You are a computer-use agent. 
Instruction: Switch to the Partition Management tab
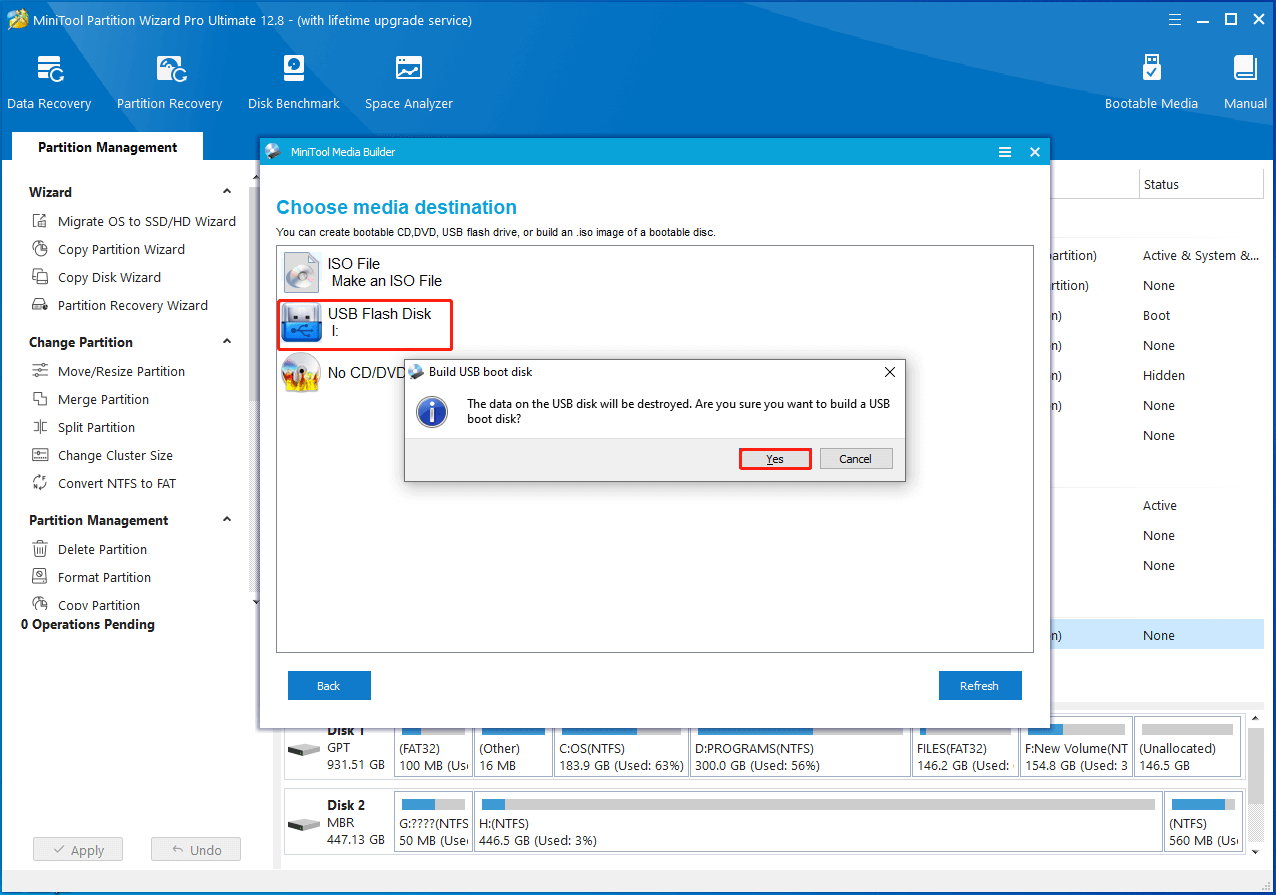pos(107,147)
